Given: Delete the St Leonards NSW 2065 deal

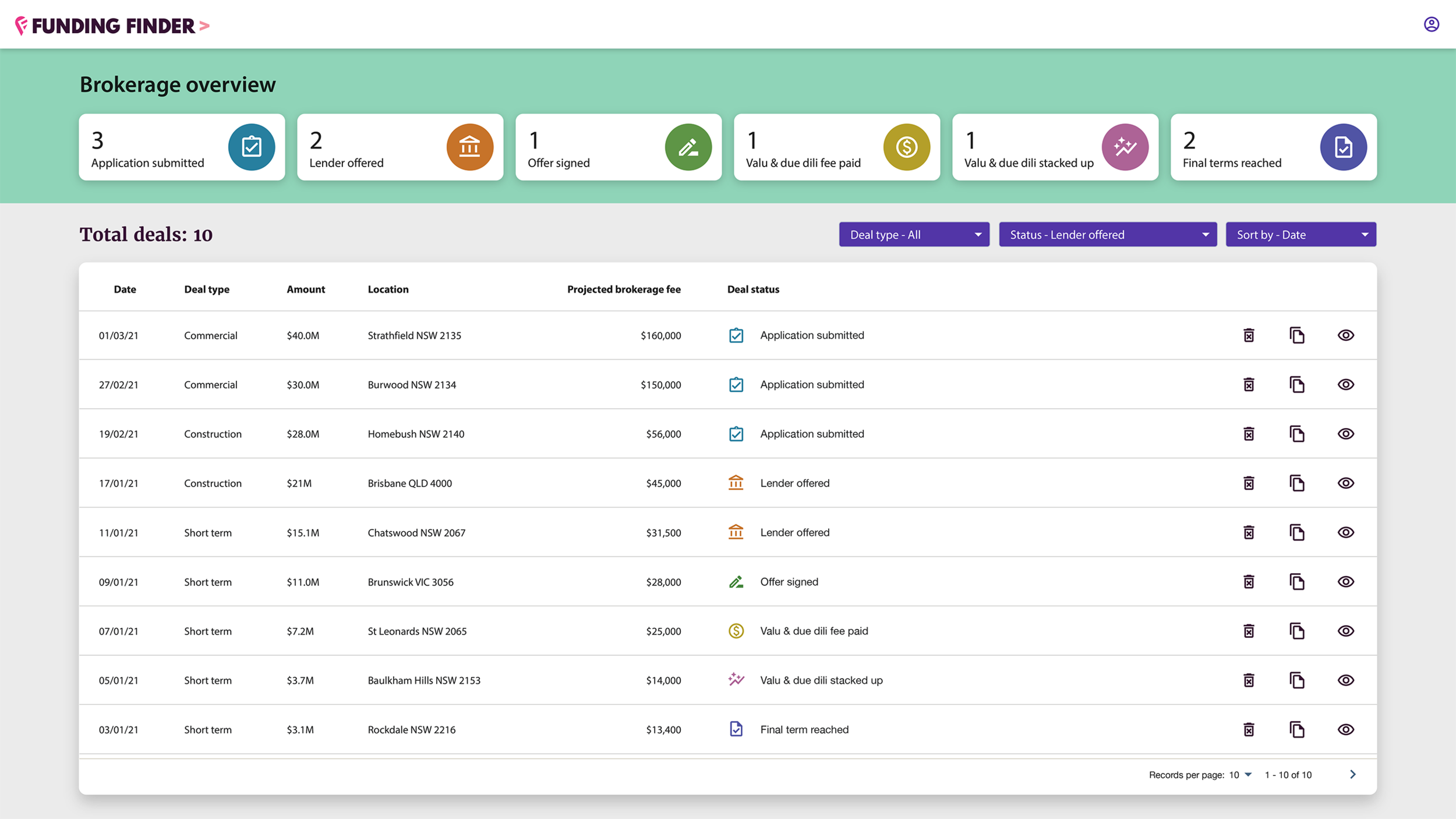Looking at the screenshot, I should pos(1249,631).
